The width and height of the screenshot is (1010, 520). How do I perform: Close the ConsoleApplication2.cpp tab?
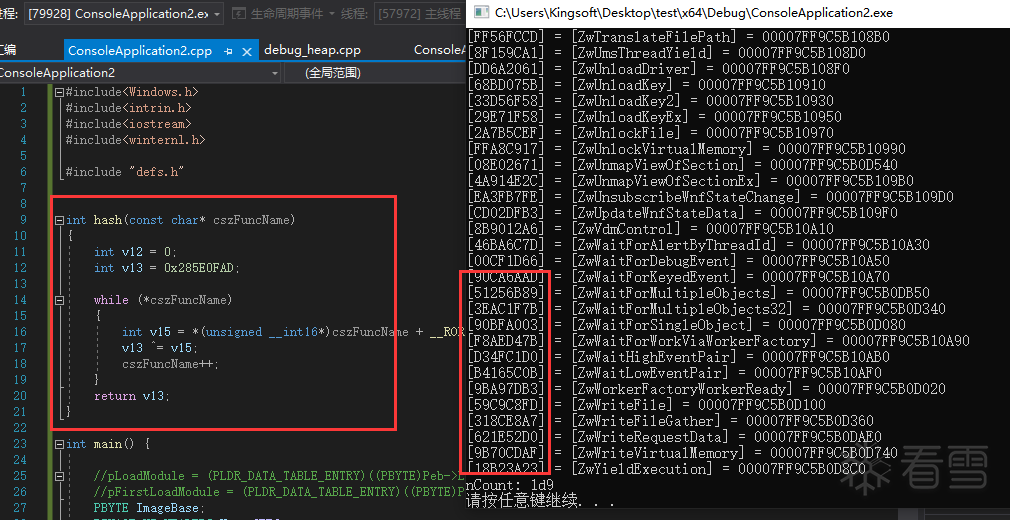point(247,51)
